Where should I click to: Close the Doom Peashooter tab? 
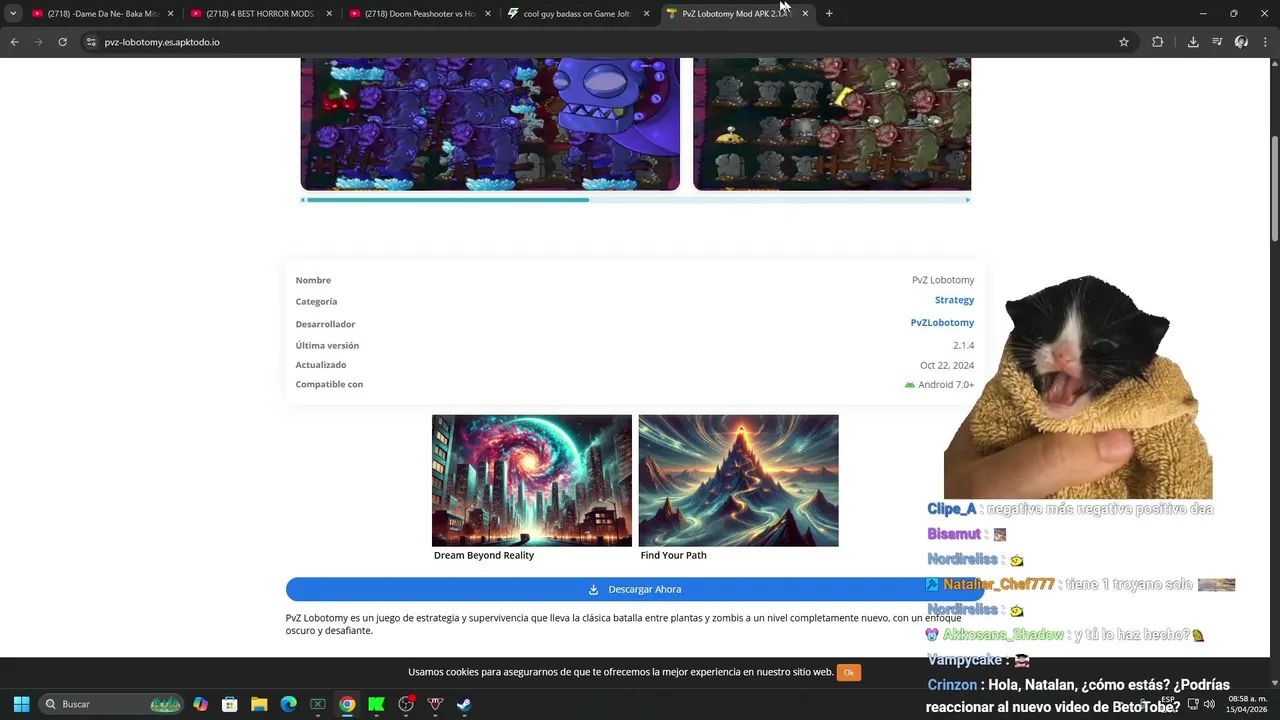pos(488,14)
